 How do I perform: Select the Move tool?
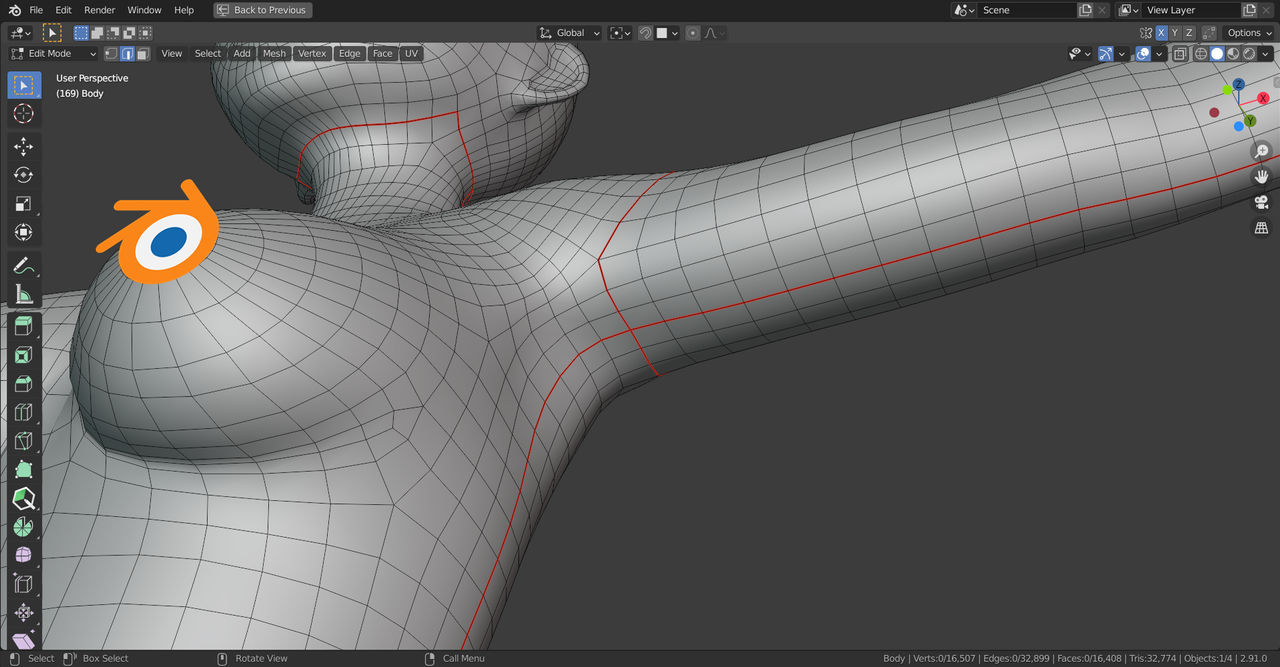24,147
